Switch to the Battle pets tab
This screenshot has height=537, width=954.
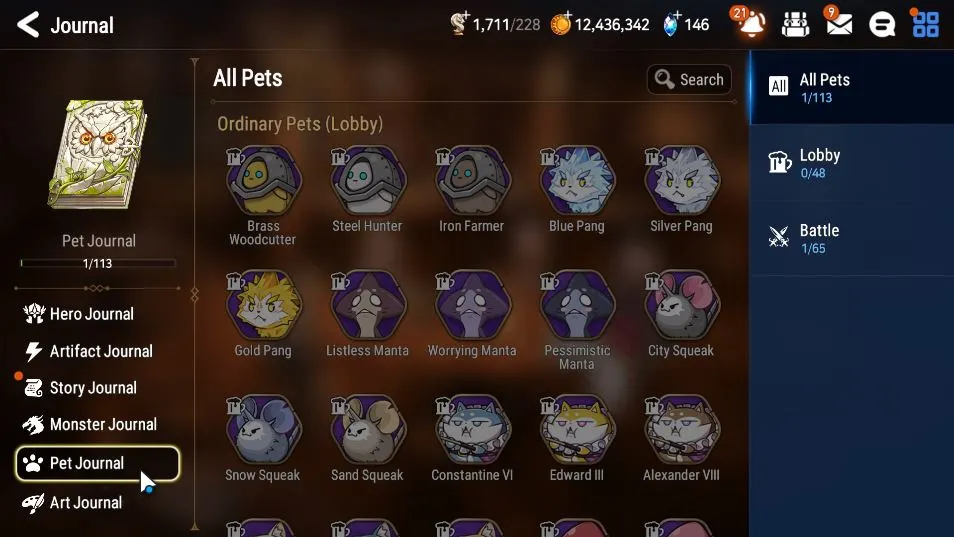click(852, 238)
